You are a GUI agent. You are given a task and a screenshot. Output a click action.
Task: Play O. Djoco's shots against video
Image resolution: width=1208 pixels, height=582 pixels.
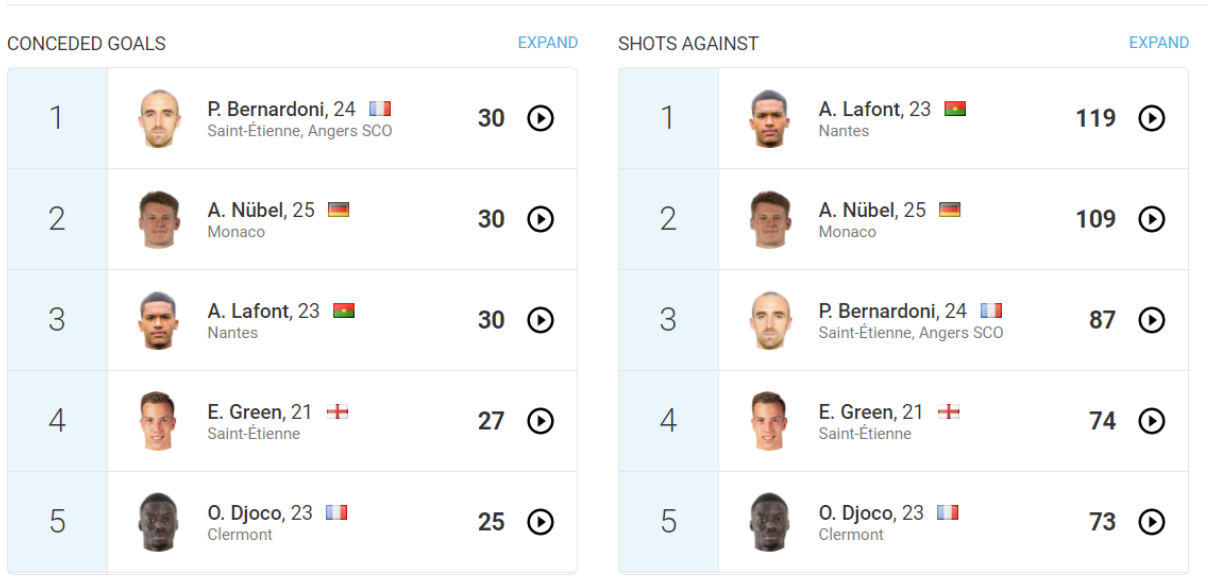1152,522
